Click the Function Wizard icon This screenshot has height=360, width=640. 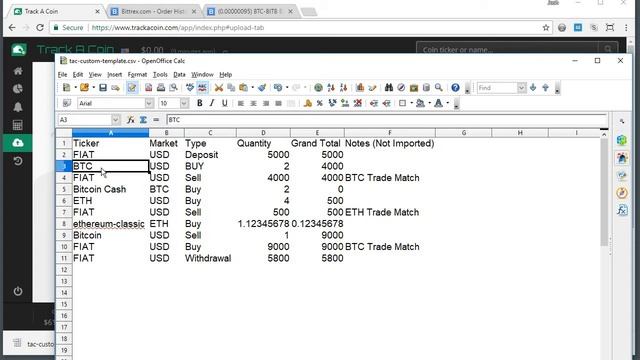[131, 120]
